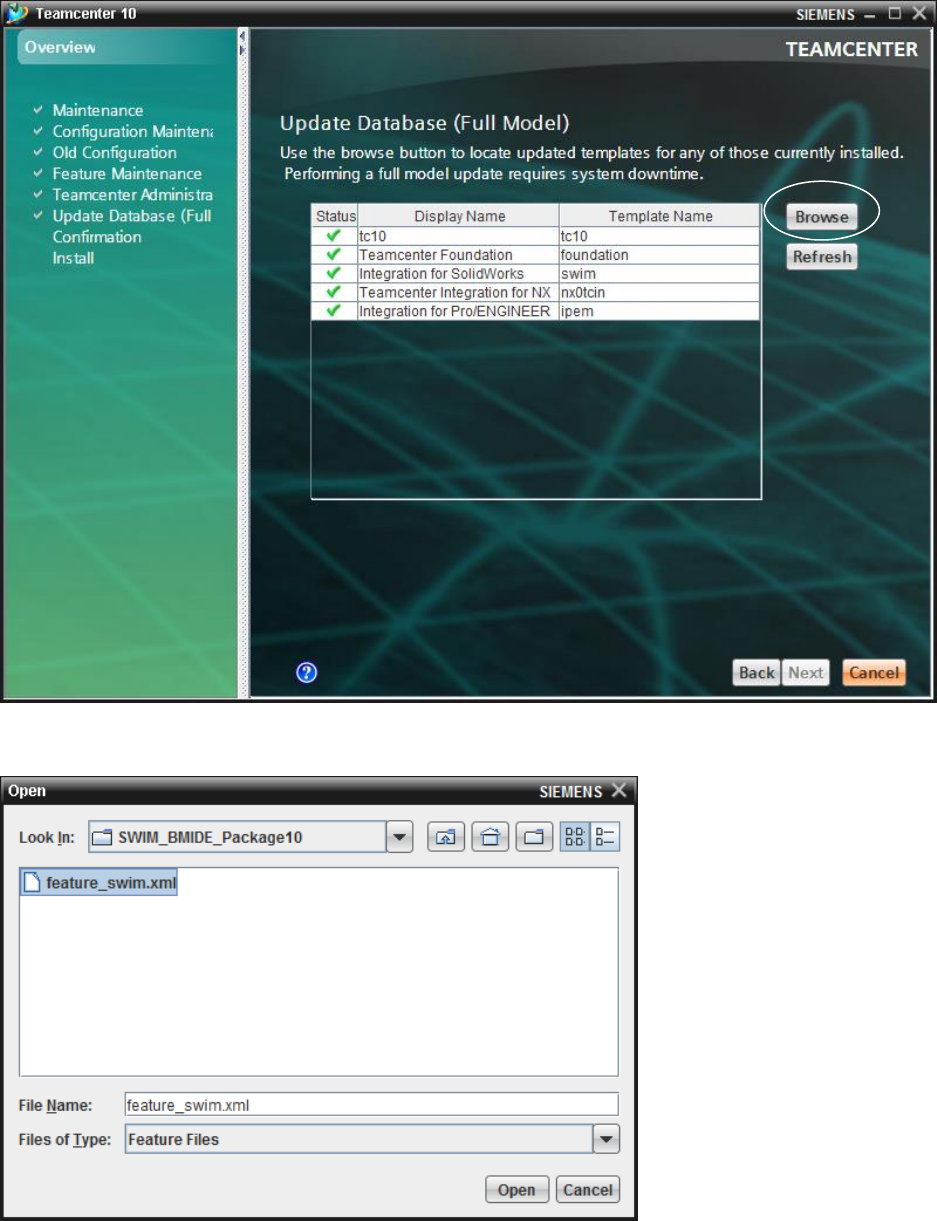
Task: Select the Maintenance step
Action: coord(98,110)
